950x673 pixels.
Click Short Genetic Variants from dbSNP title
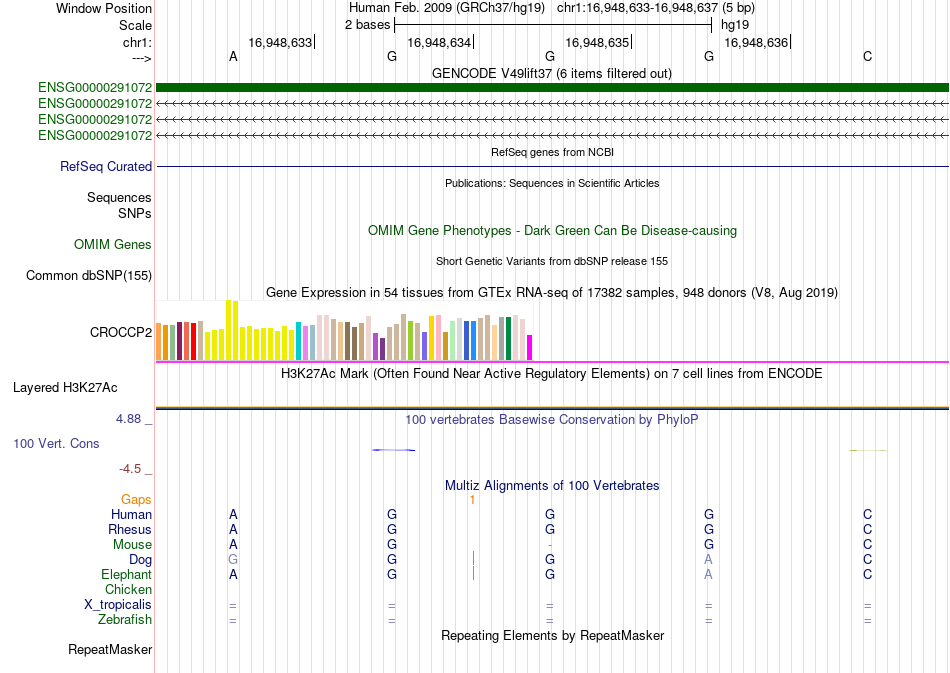(x=552, y=261)
